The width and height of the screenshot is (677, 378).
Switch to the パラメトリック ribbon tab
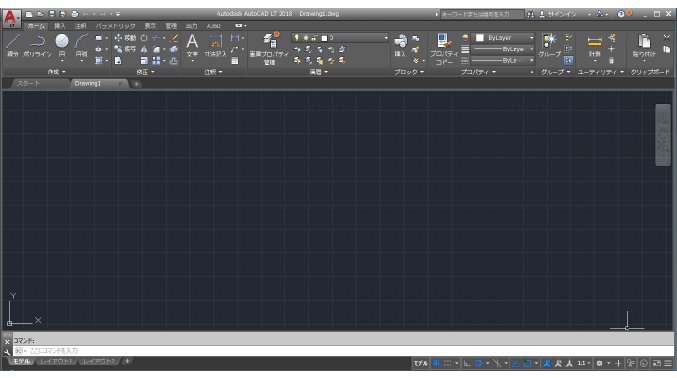[x=115, y=26]
